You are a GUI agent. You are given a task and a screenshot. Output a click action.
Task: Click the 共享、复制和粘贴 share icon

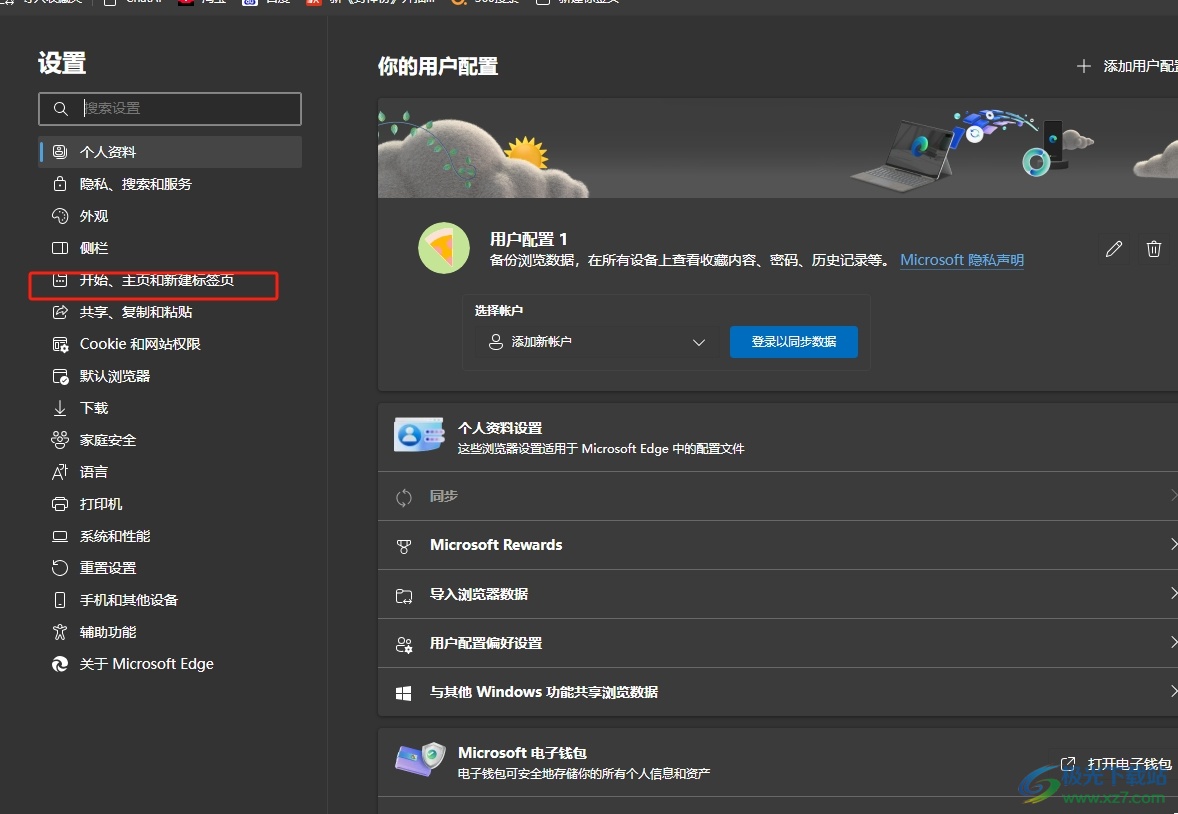click(60, 312)
